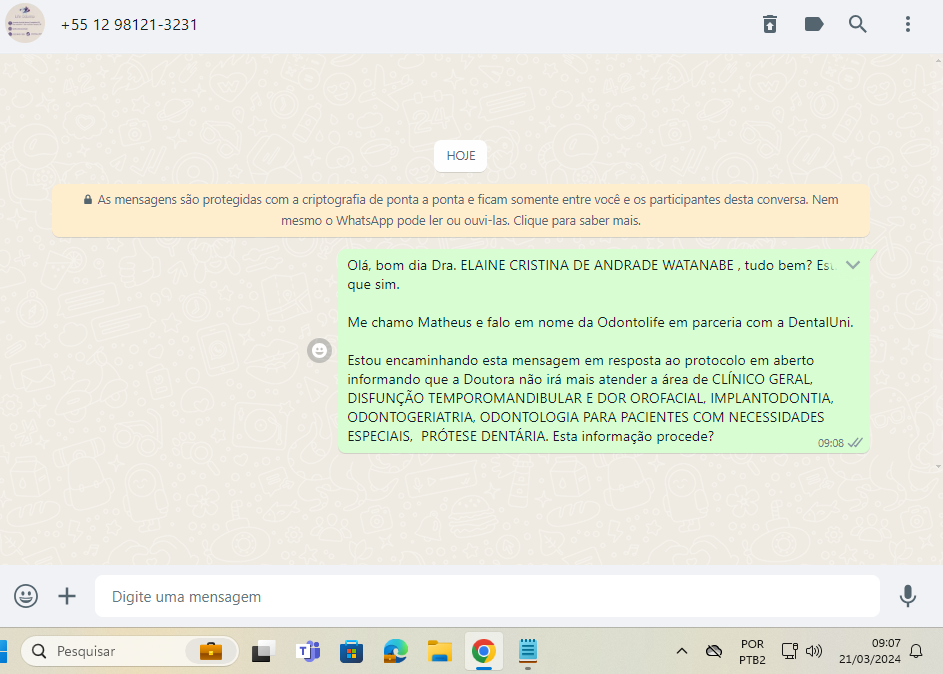Open Windows notifications bell

tap(916, 651)
